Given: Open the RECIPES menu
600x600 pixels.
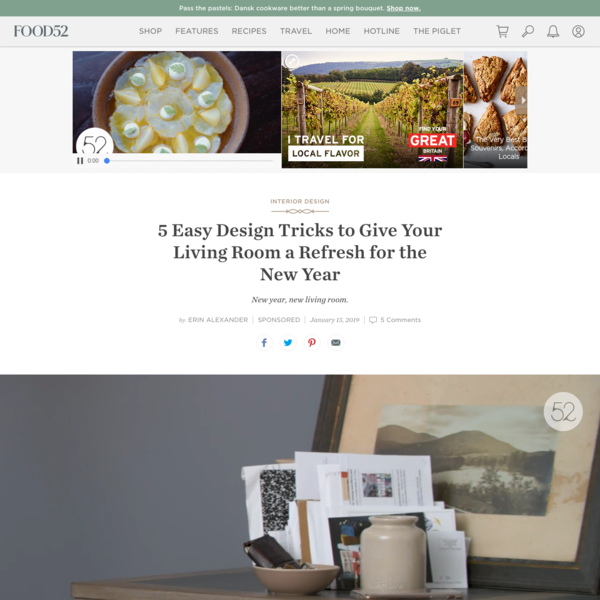Looking at the screenshot, I should [249, 31].
